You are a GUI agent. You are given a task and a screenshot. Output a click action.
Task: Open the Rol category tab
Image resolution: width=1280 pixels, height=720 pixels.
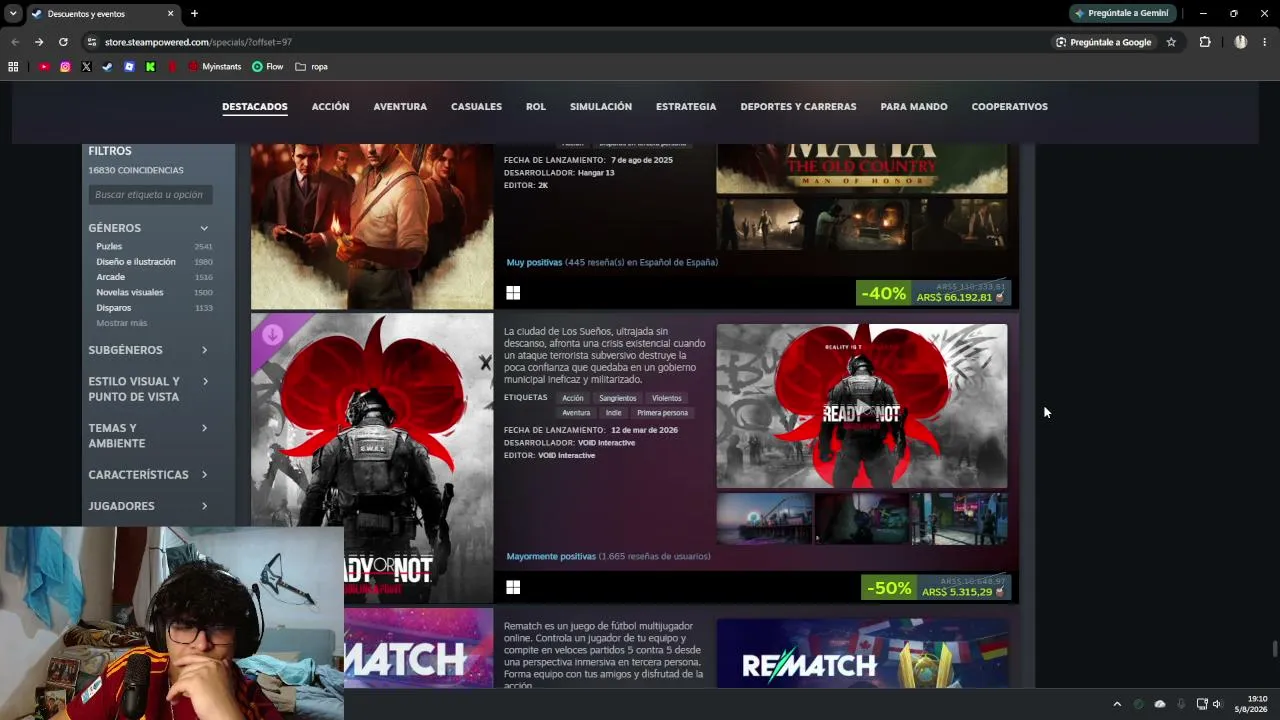536,107
